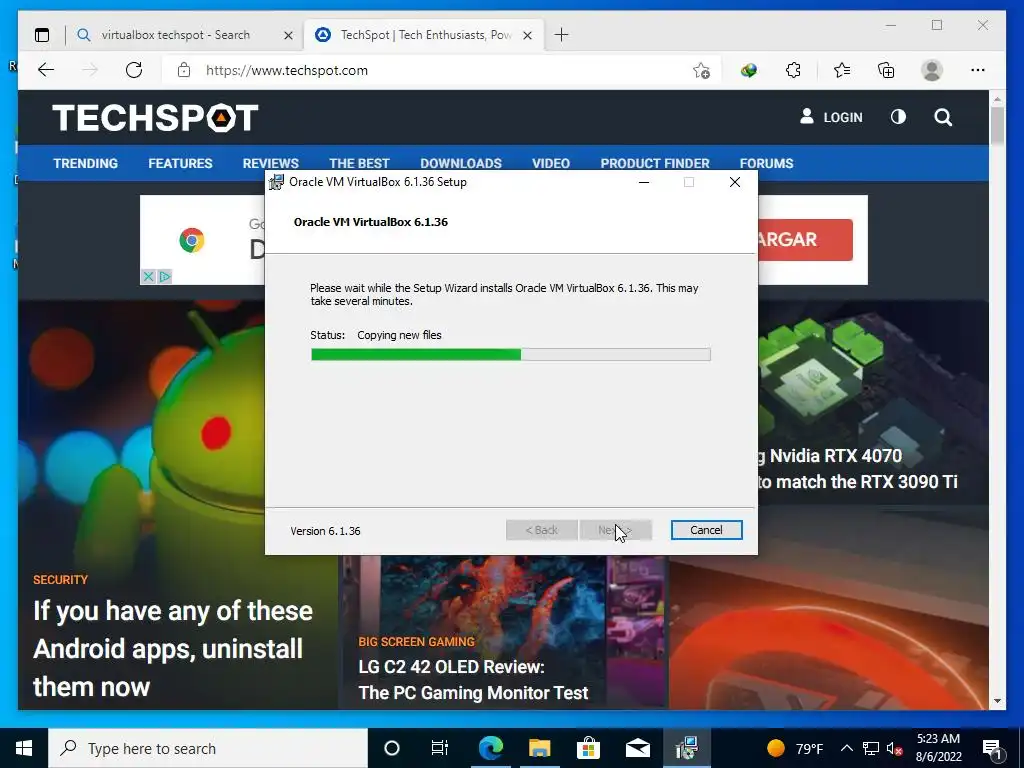Image resolution: width=1024 pixels, height=768 pixels.
Task: Click the installer progress bar
Action: (511, 355)
